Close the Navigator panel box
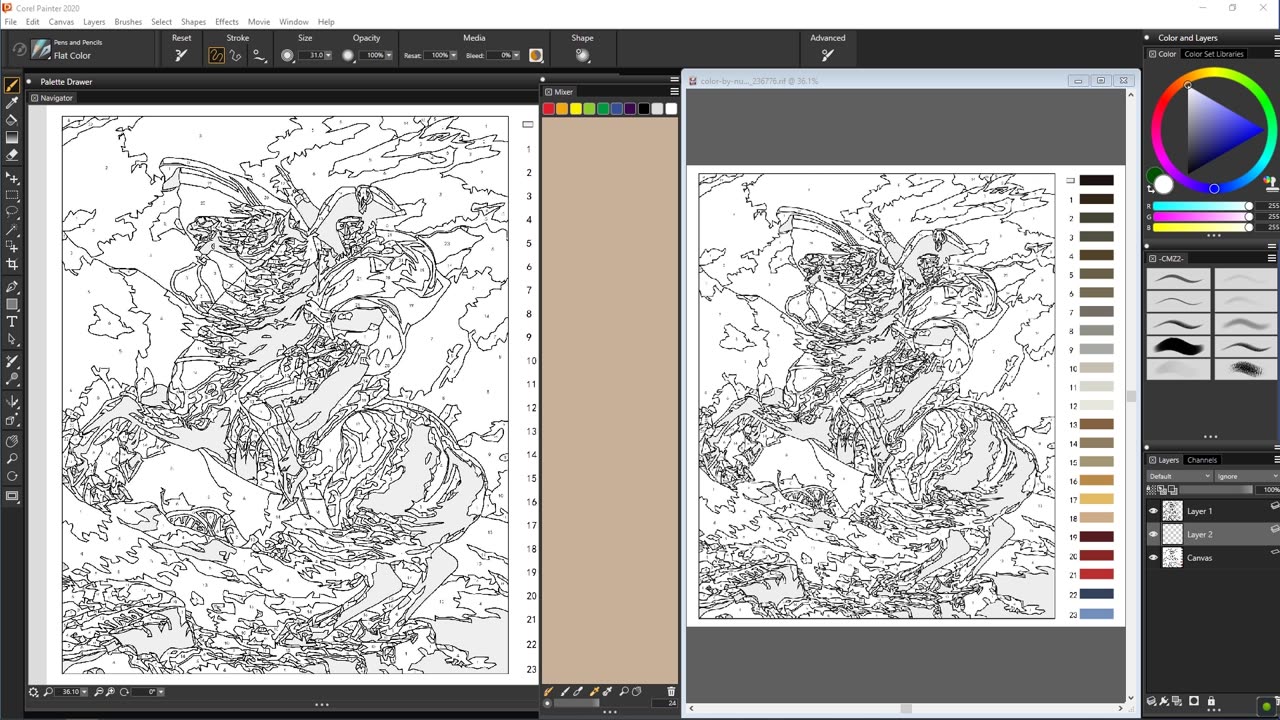 (x=35, y=98)
